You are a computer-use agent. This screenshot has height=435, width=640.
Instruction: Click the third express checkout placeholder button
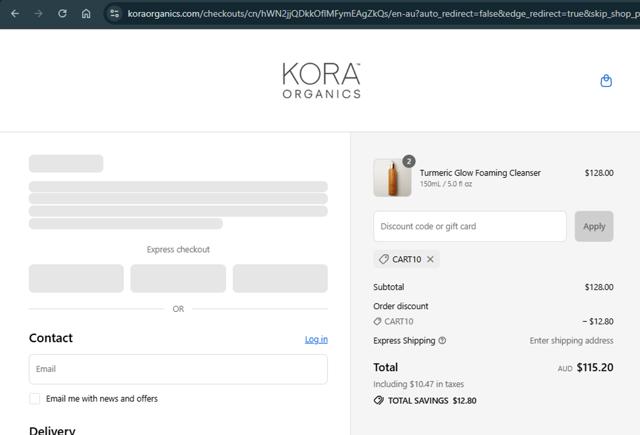[280, 278]
